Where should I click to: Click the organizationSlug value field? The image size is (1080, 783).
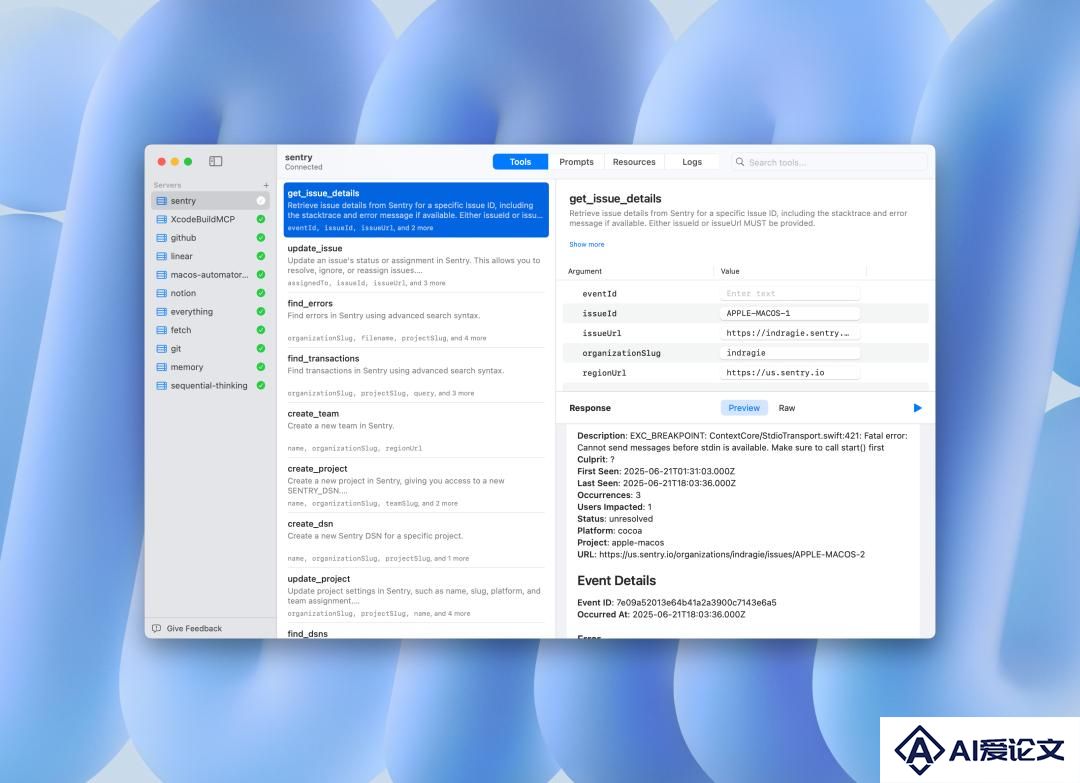click(790, 353)
